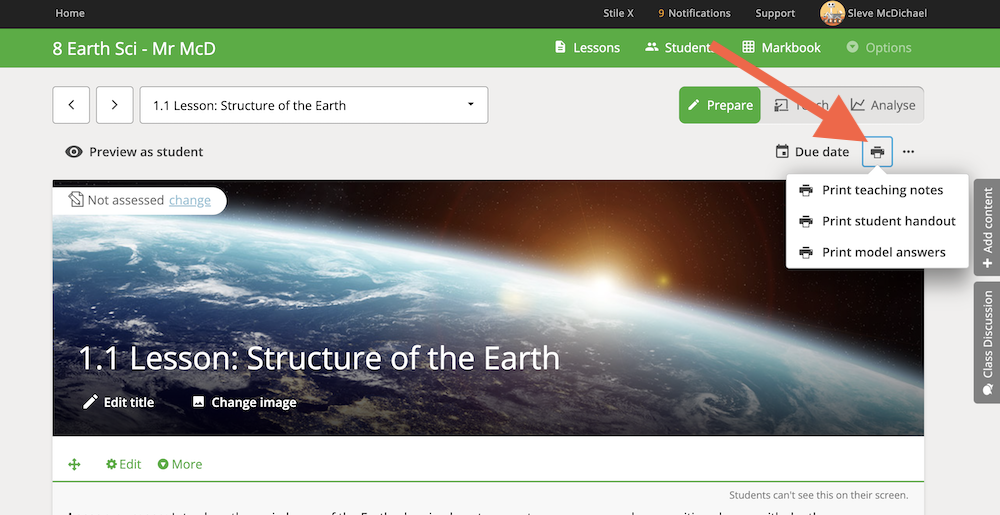Click Edit title on the banner
Screen dimensions: 1000x515
(x=119, y=402)
